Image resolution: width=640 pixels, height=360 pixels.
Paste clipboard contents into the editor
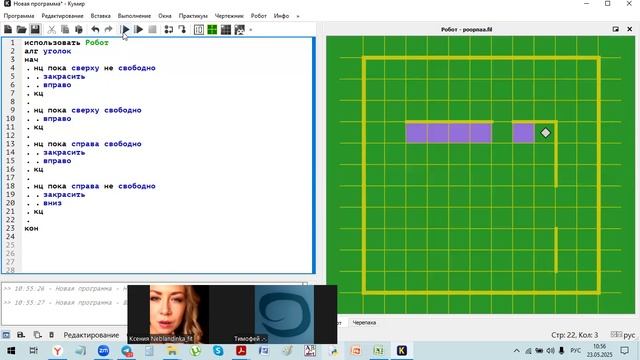tap(79, 29)
